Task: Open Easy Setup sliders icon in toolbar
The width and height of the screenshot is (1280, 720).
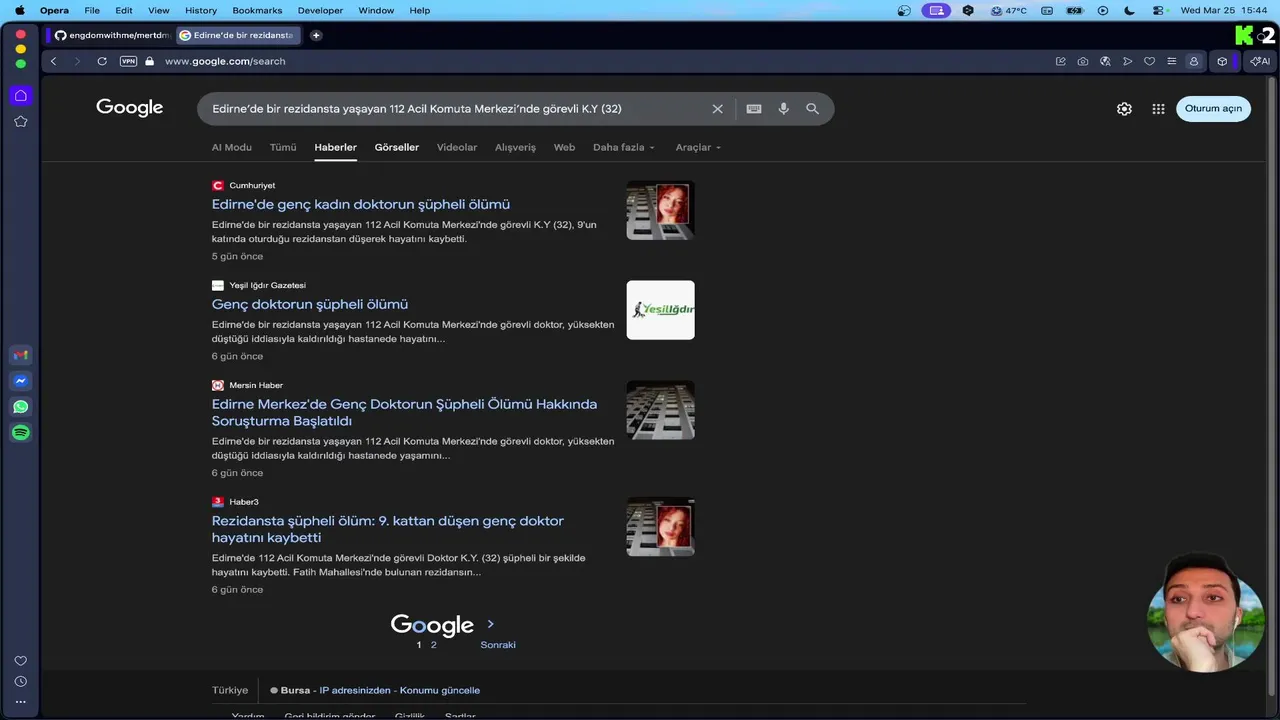Action: coord(1171,61)
